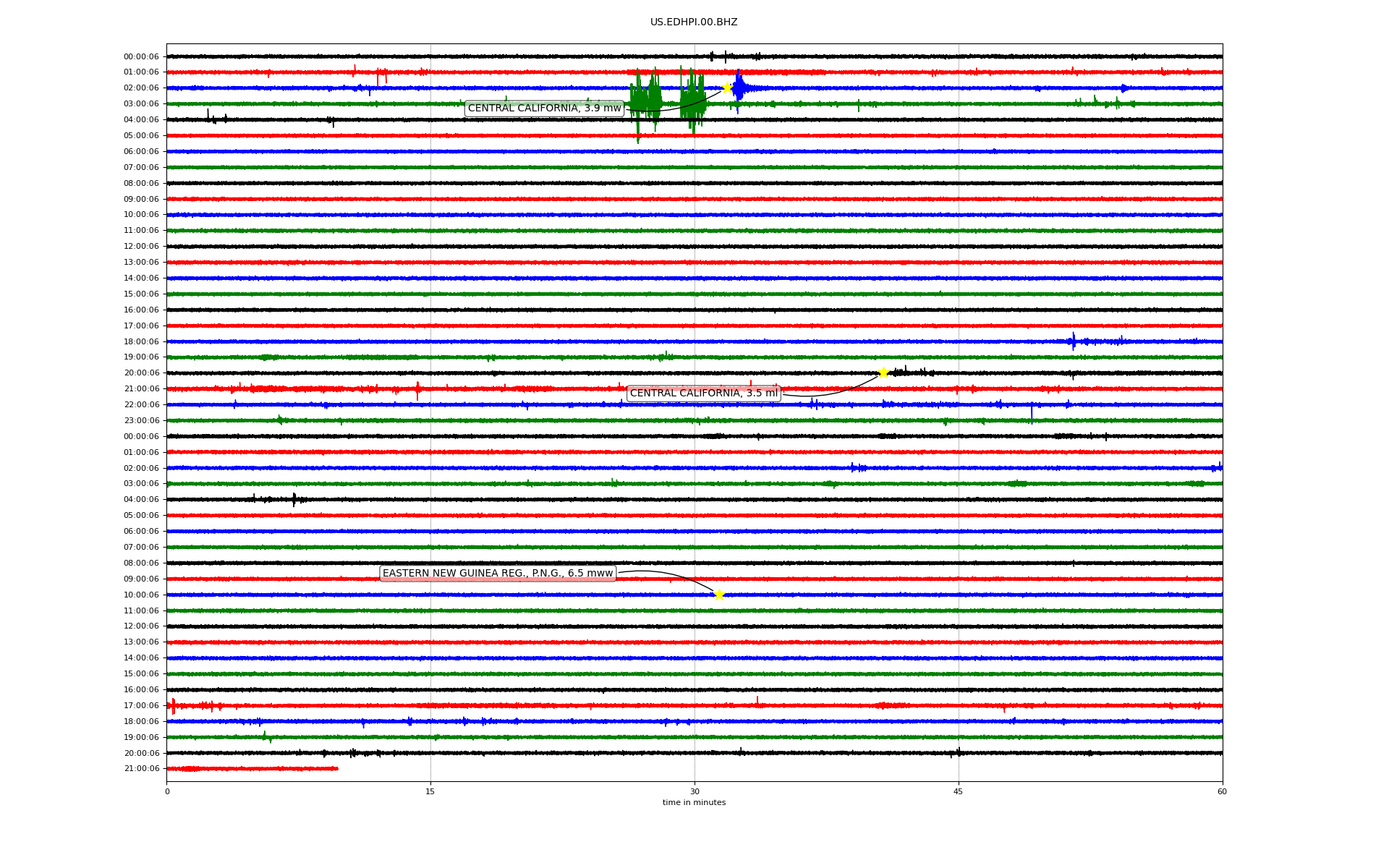The width and height of the screenshot is (1389, 868).
Task: Click the 45 tick label on the x-axis
Action: coord(959,791)
